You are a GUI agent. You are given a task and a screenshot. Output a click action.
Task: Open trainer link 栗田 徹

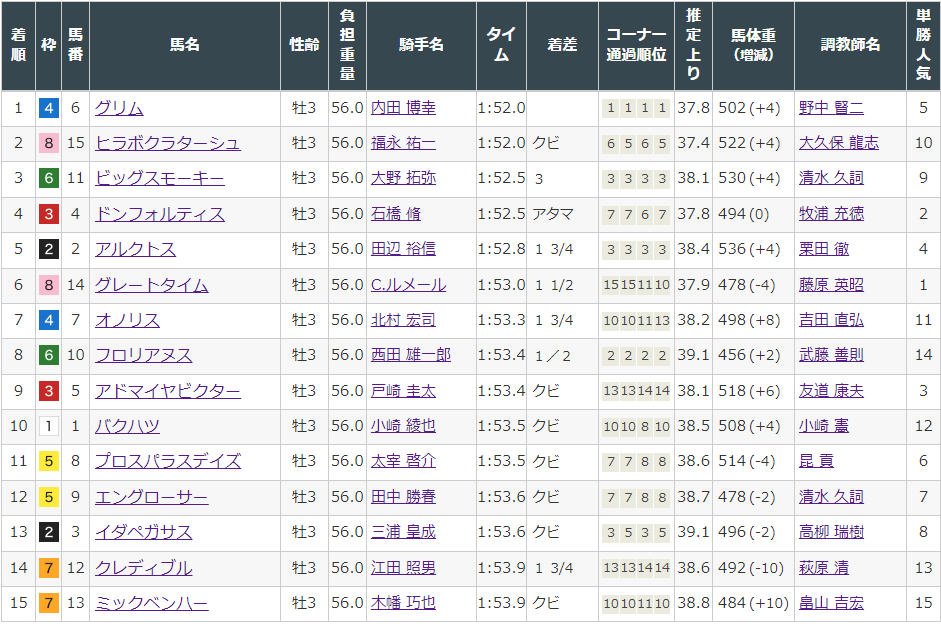[x=823, y=249]
